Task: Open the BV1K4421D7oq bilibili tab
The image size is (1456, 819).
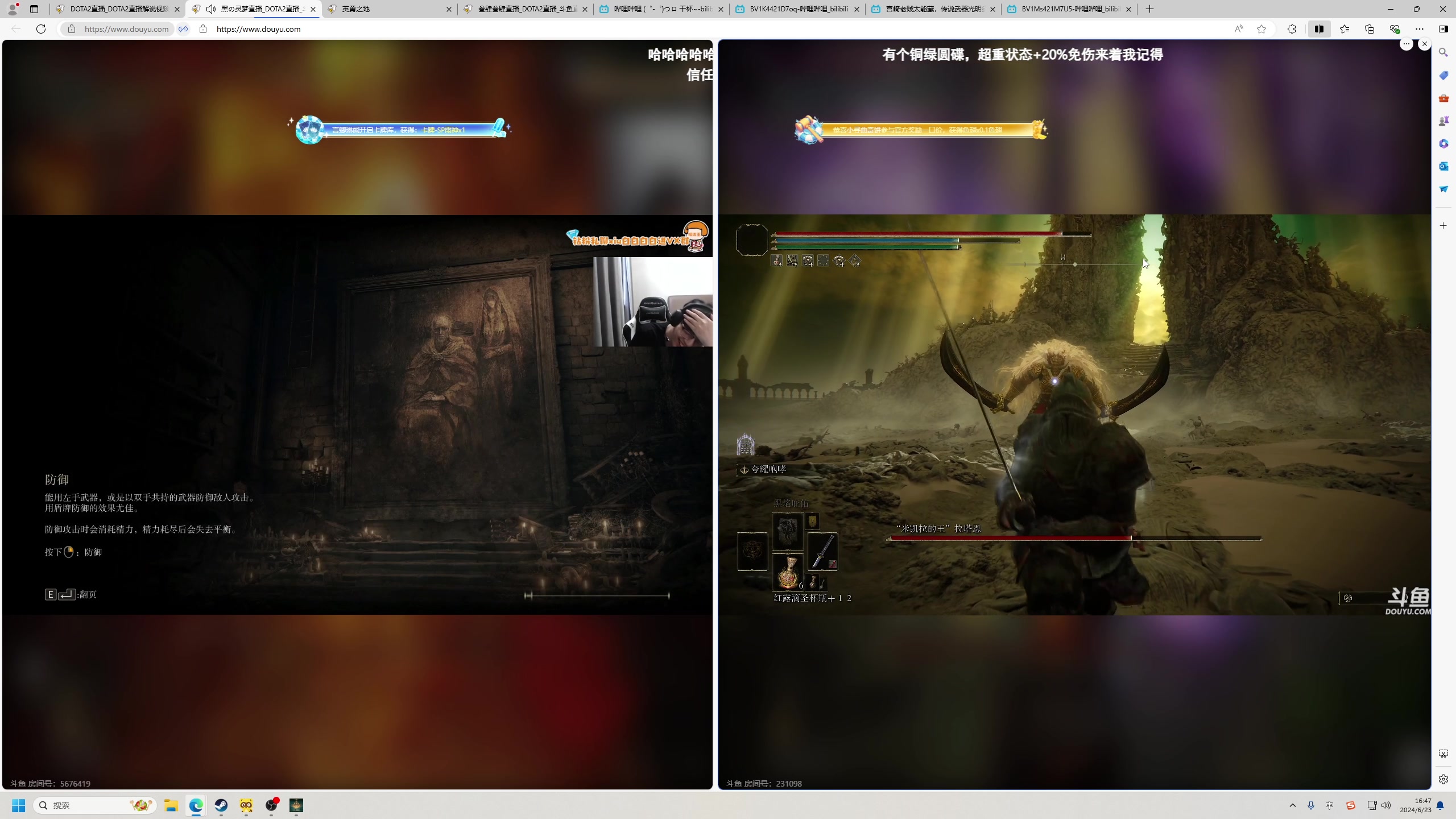Action: click(x=798, y=9)
